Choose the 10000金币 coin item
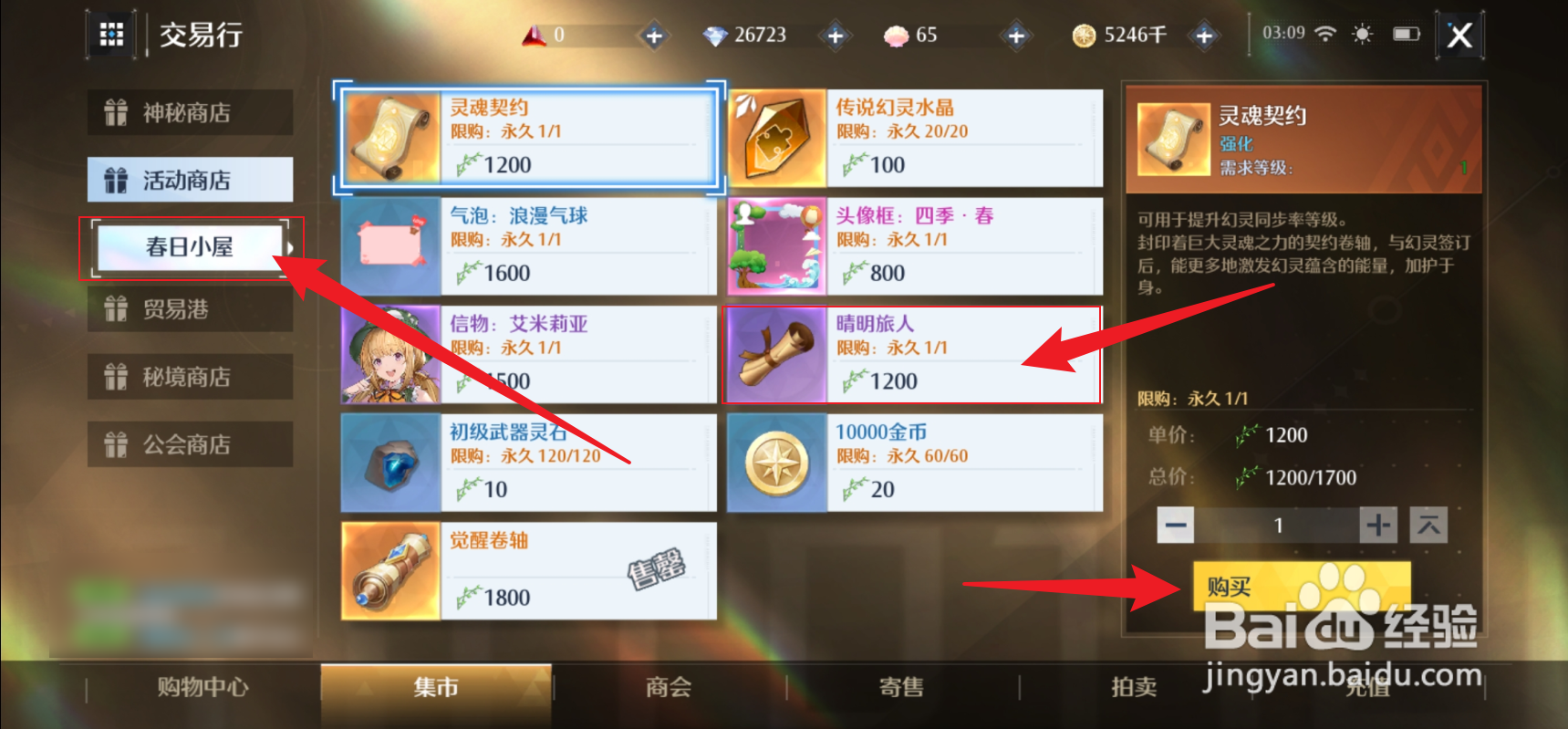 point(915,463)
